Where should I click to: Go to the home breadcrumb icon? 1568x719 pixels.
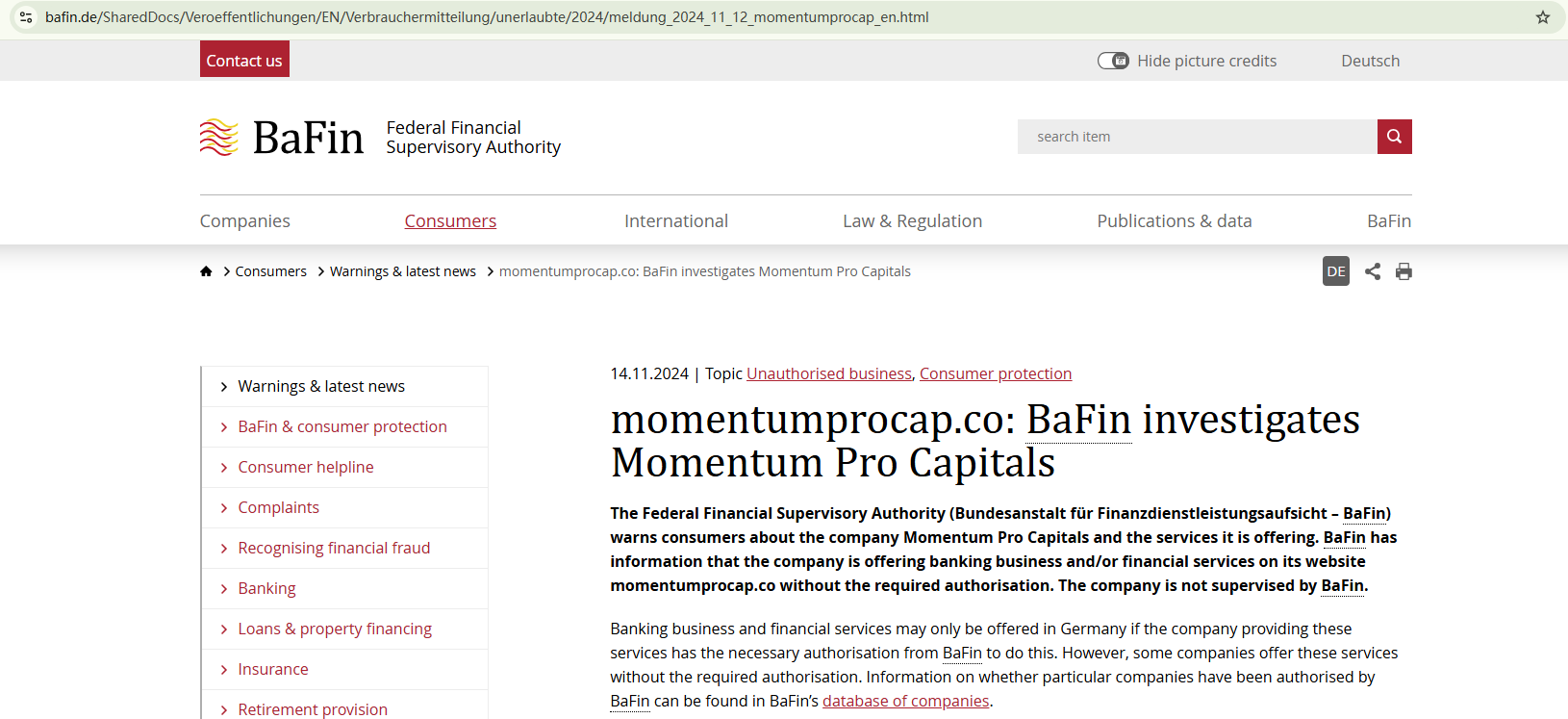click(206, 271)
